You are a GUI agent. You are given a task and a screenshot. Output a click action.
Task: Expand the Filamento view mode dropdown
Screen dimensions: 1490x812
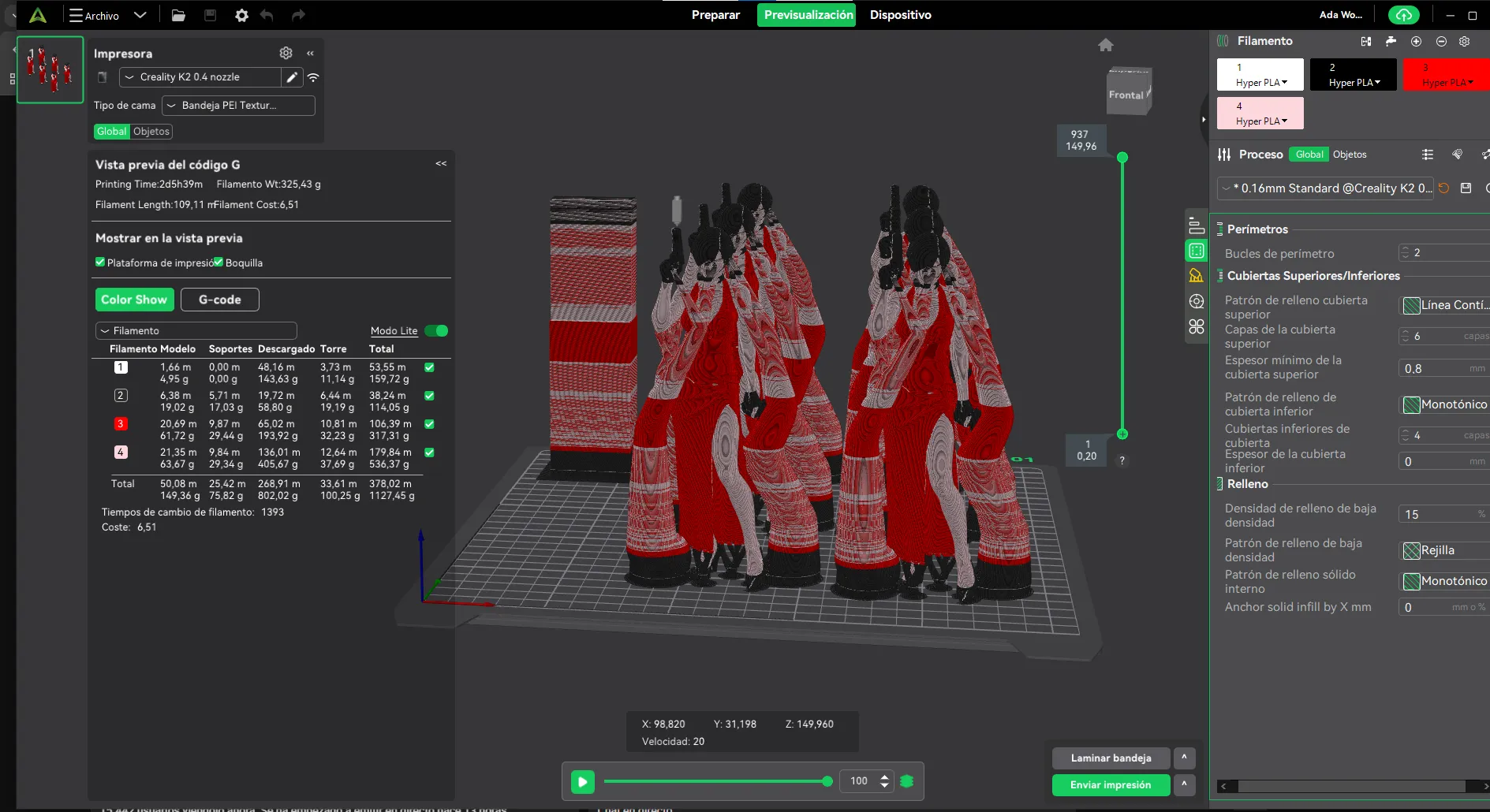pos(196,331)
